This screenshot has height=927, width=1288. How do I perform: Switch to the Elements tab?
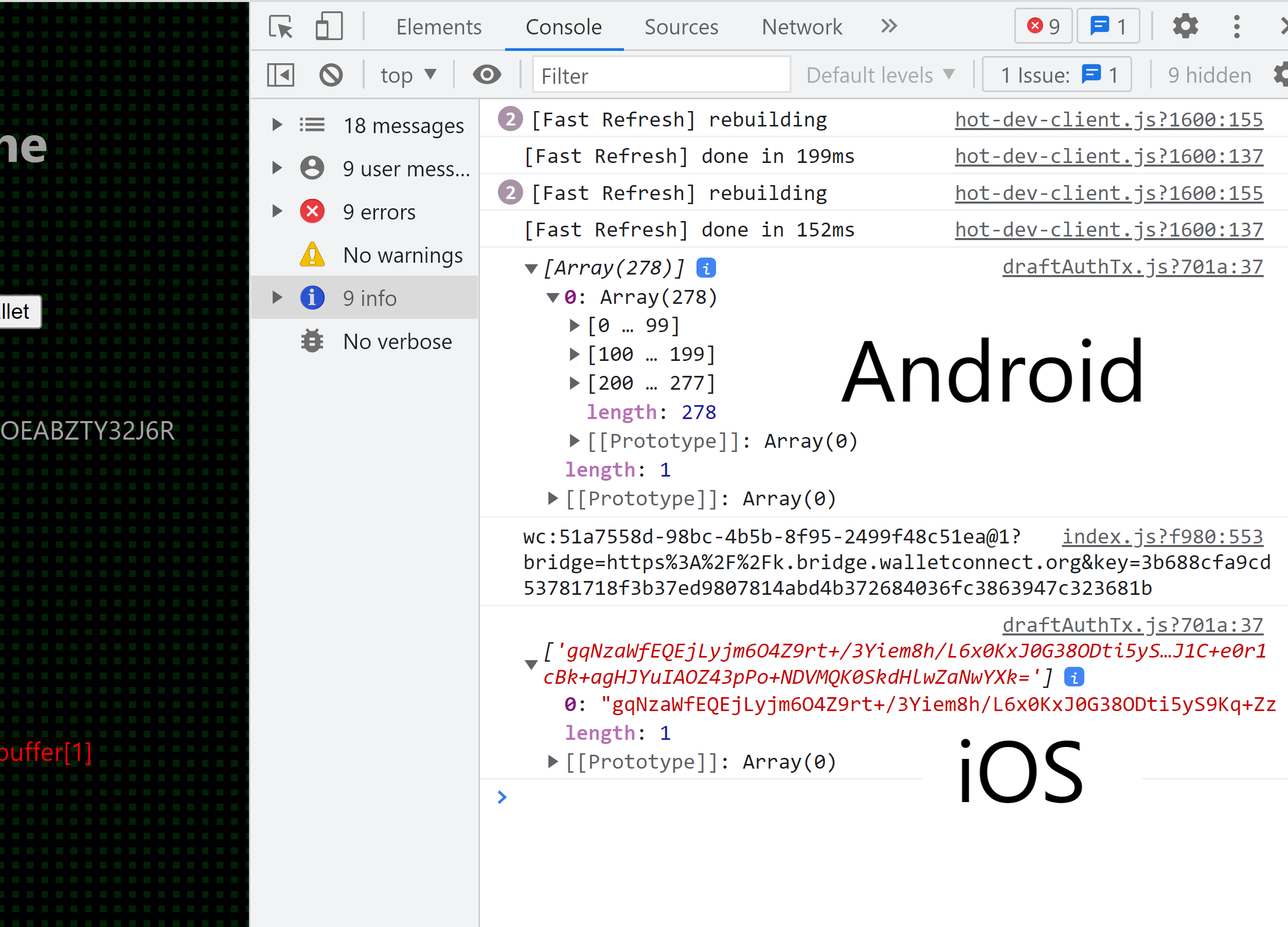[439, 27]
